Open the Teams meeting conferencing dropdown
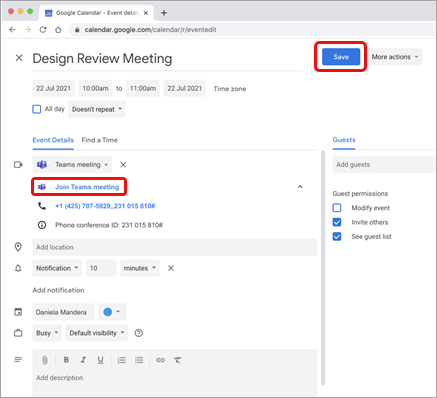 (x=72, y=165)
